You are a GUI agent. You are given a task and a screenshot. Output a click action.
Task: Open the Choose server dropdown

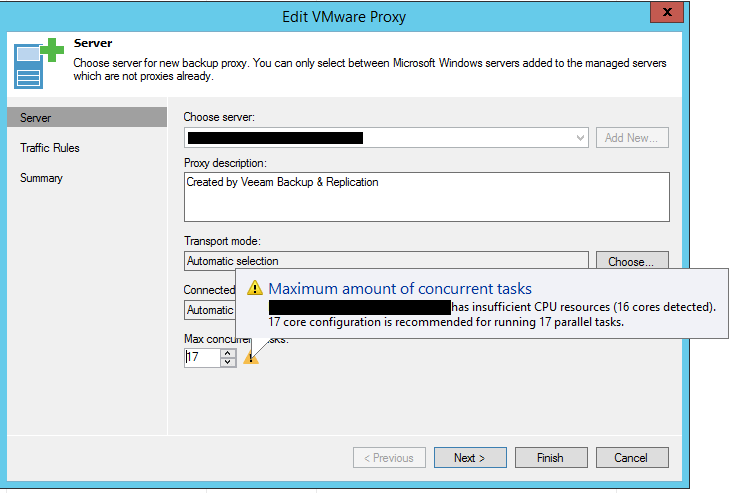pos(581,138)
